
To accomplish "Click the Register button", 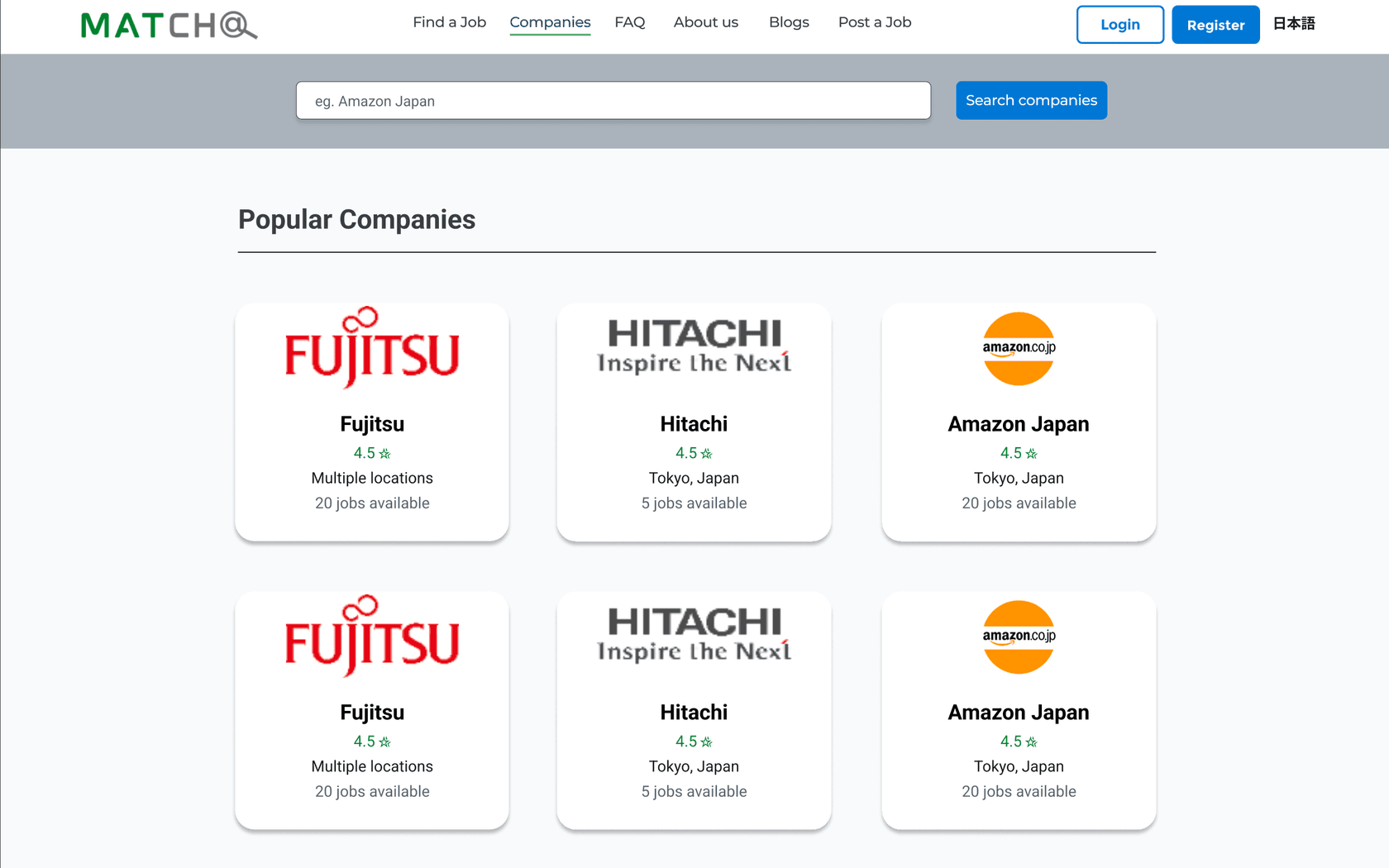I will (1215, 25).
